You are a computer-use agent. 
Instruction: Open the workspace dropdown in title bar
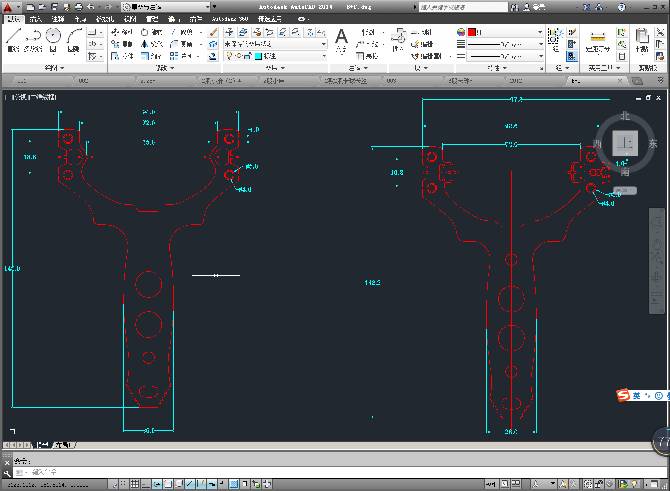pyautogui.click(x=166, y=7)
